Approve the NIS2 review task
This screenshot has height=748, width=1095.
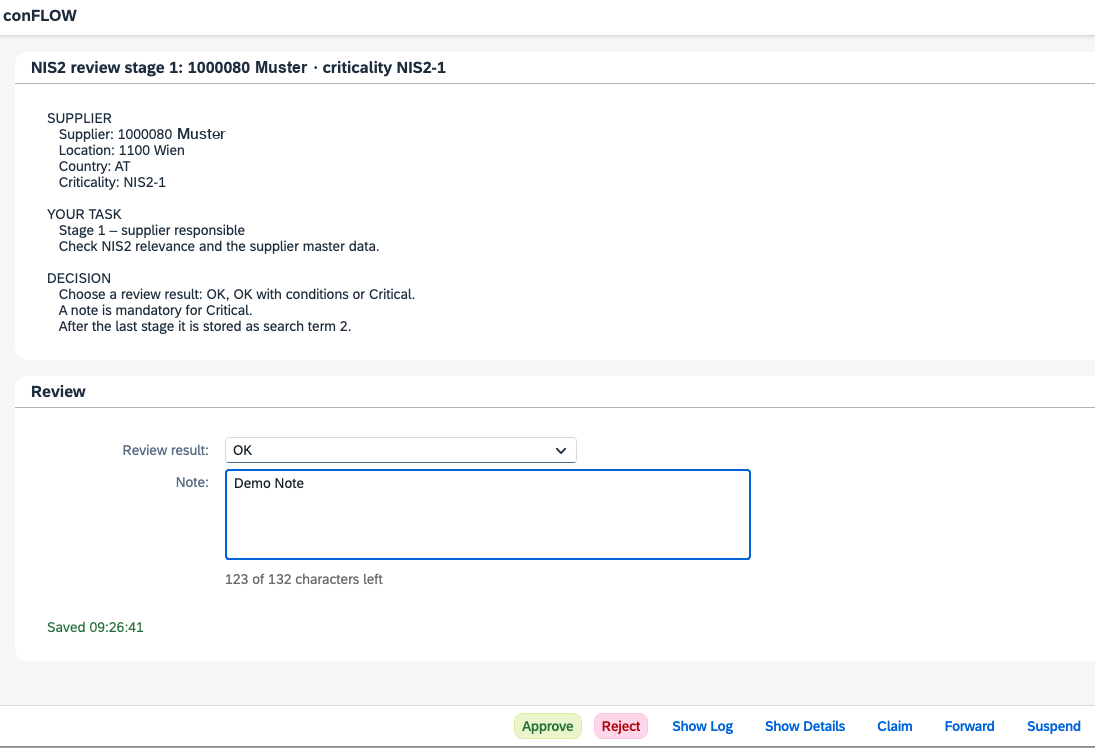pyautogui.click(x=548, y=726)
